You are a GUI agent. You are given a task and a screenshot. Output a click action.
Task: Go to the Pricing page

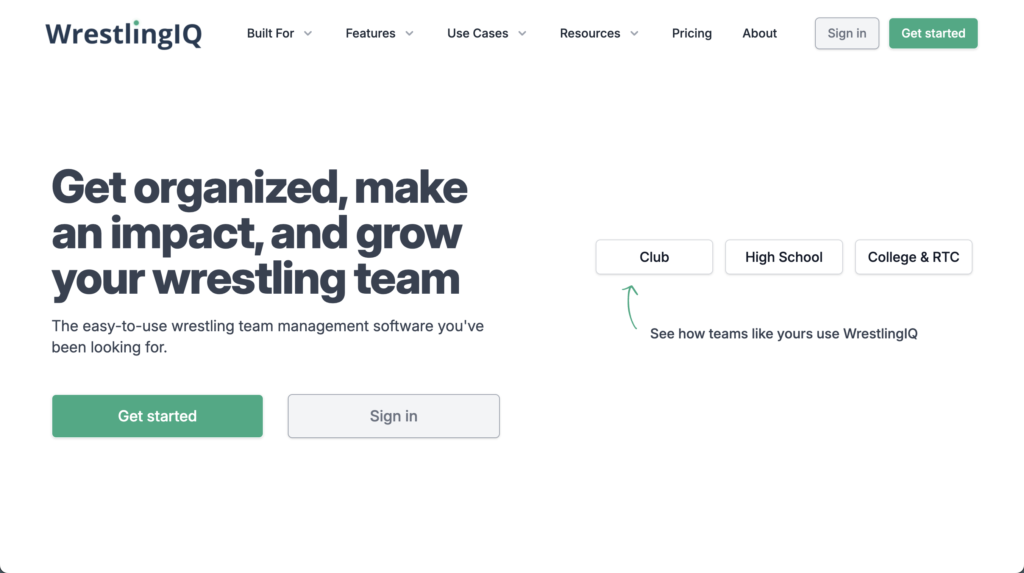coord(692,33)
